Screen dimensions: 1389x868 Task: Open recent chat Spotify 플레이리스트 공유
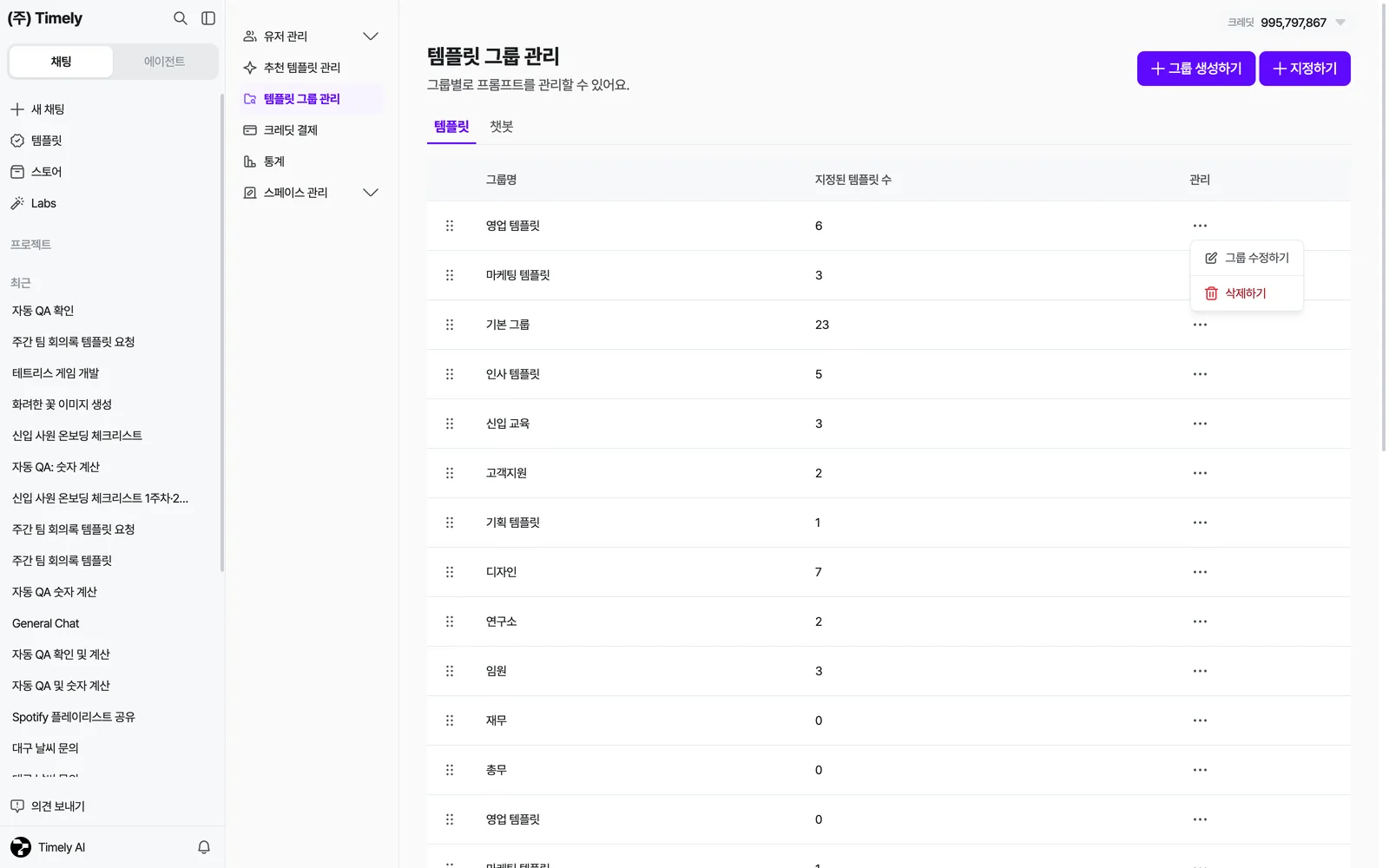pyautogui.click(x=74, y=717)
